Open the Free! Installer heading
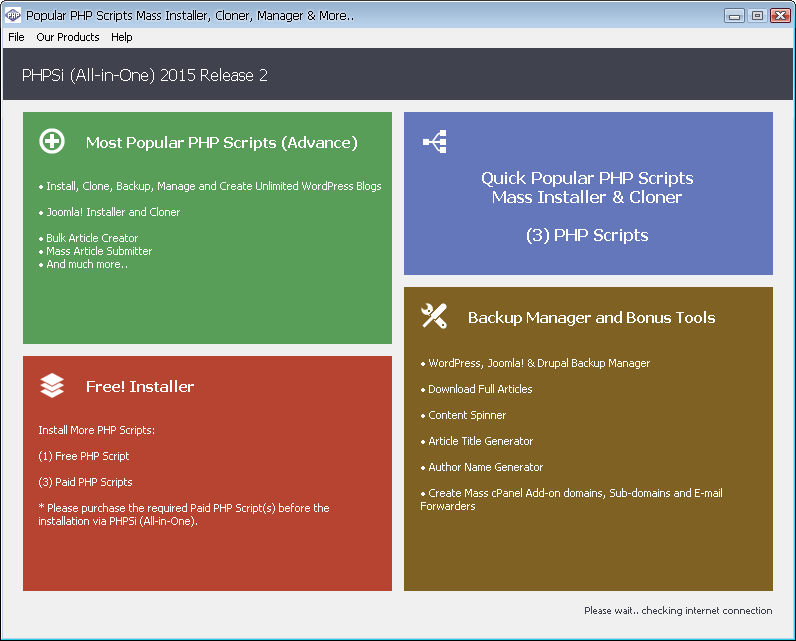796x641 pixels. coord(140,387)
